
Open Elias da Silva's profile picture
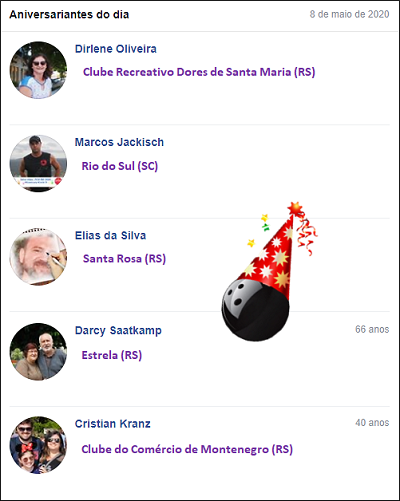click(x=38, y=257)
